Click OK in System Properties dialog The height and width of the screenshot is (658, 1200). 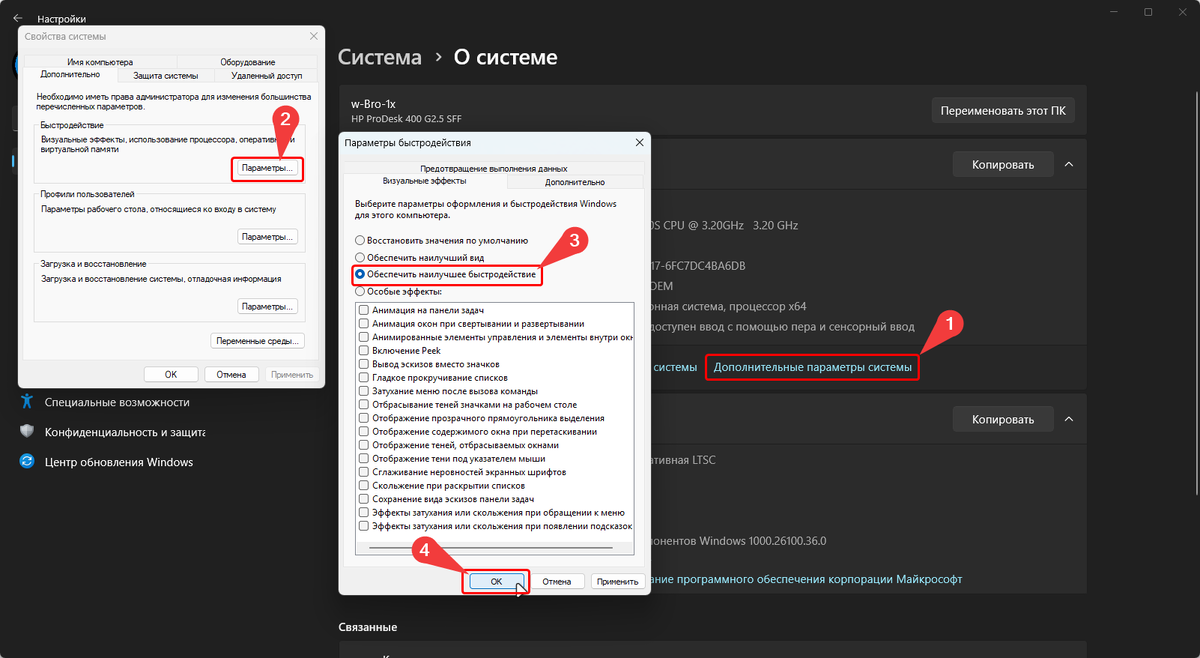click(171, 374)
